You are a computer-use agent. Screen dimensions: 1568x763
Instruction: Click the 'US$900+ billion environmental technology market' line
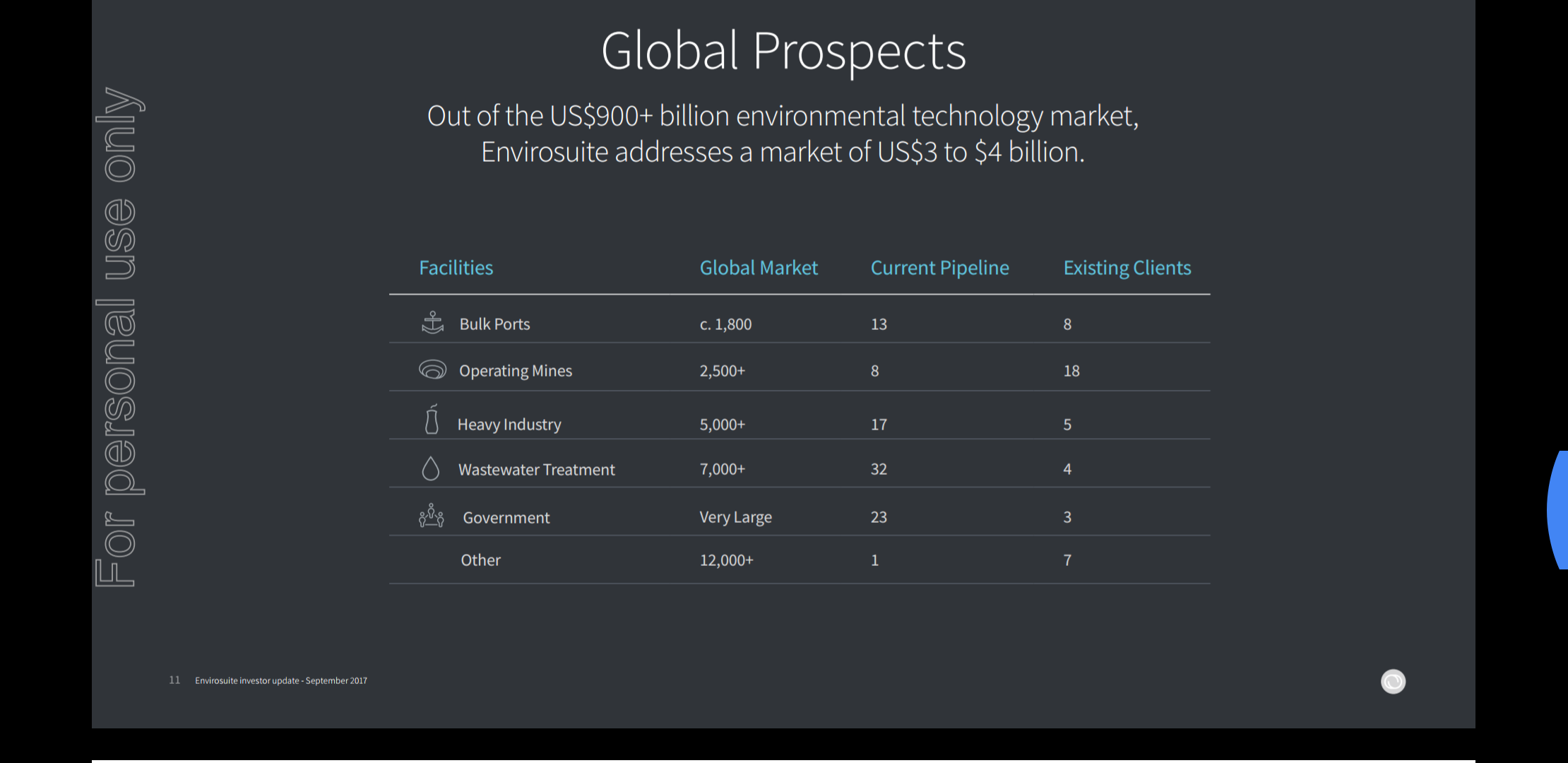coord(783,116)
